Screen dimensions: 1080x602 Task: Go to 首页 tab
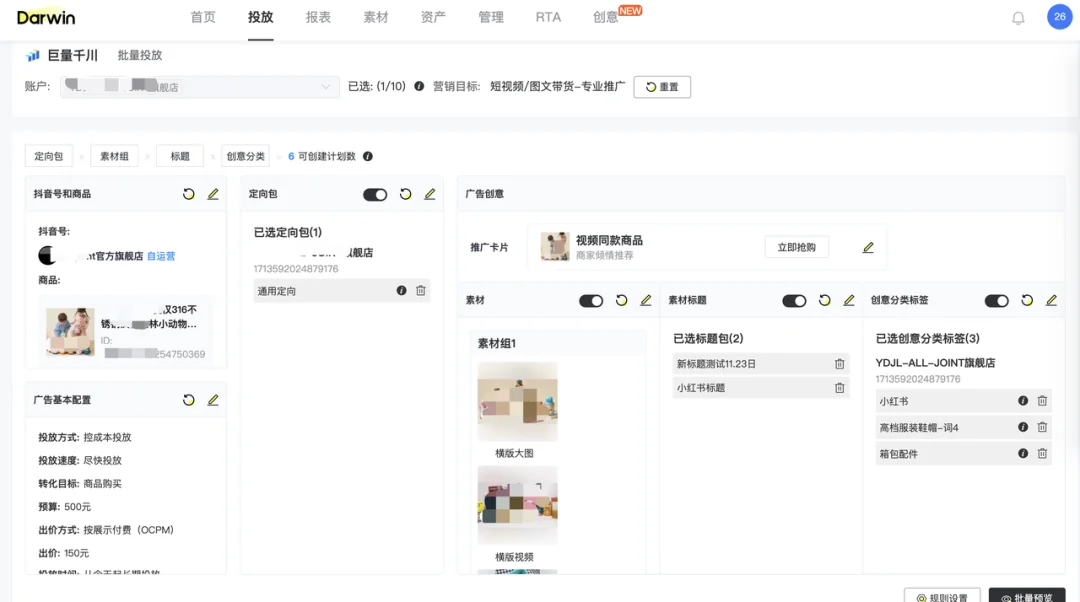(203, 17)
